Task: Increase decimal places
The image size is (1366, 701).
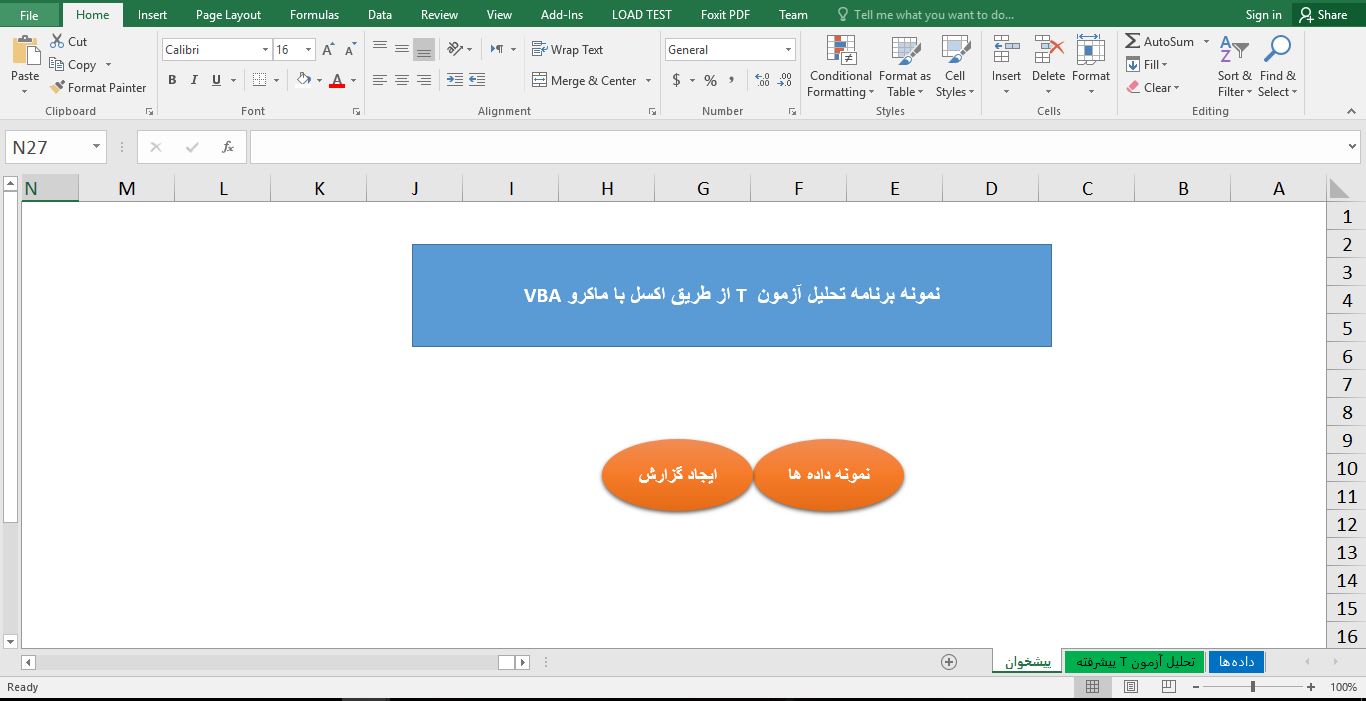Action: (762, 80)
